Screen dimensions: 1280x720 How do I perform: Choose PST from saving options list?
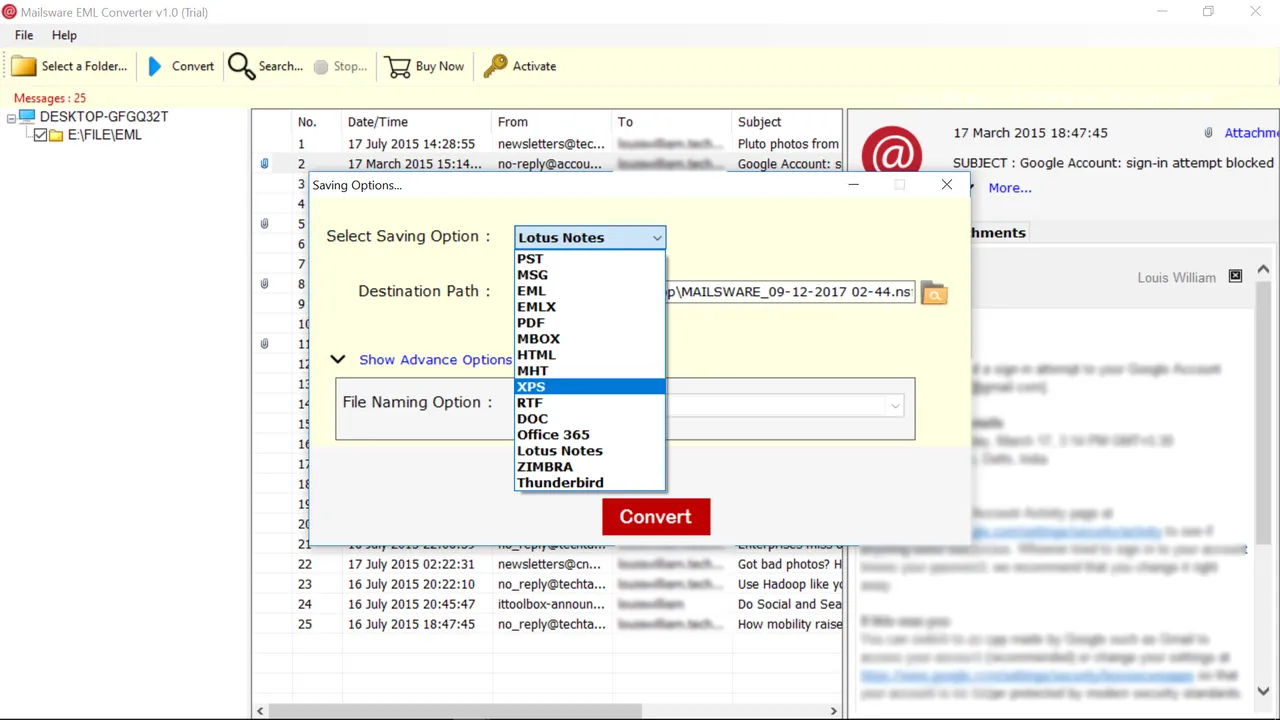coord(590,258)
